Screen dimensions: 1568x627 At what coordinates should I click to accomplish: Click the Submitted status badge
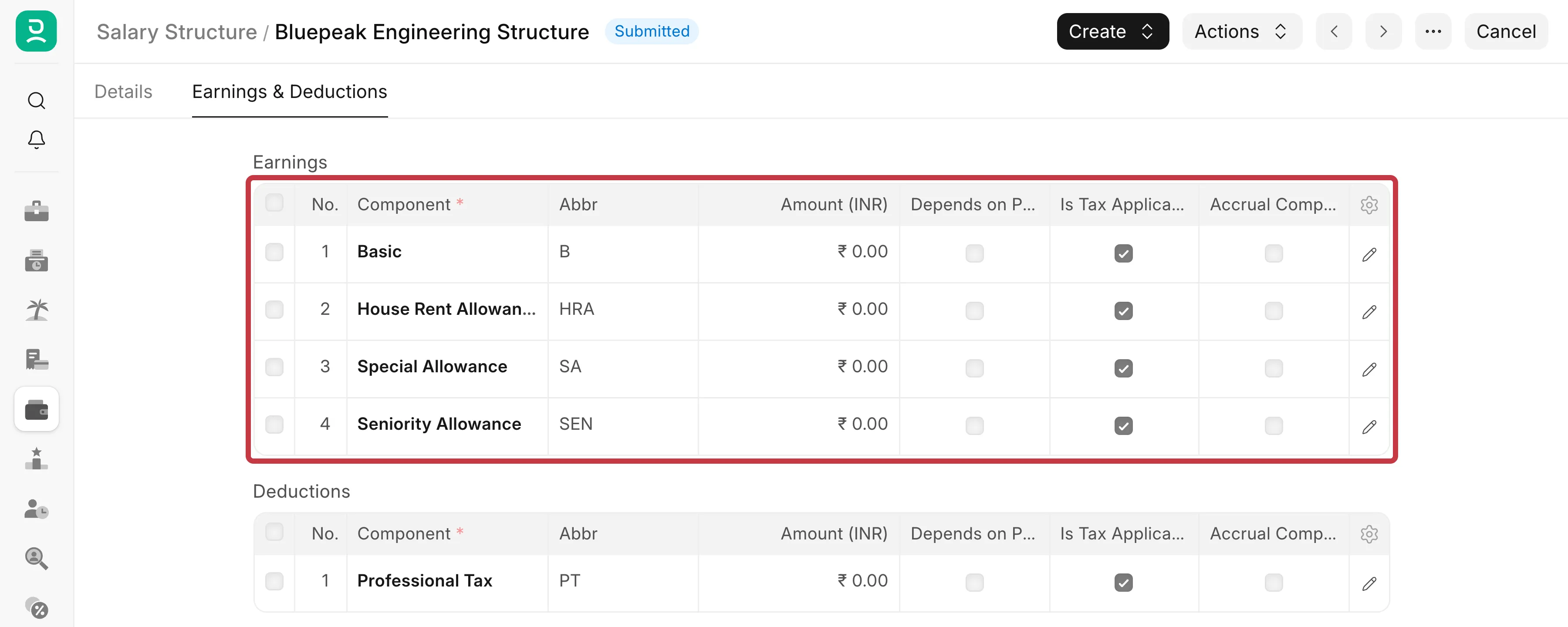(x=652, y=31)
